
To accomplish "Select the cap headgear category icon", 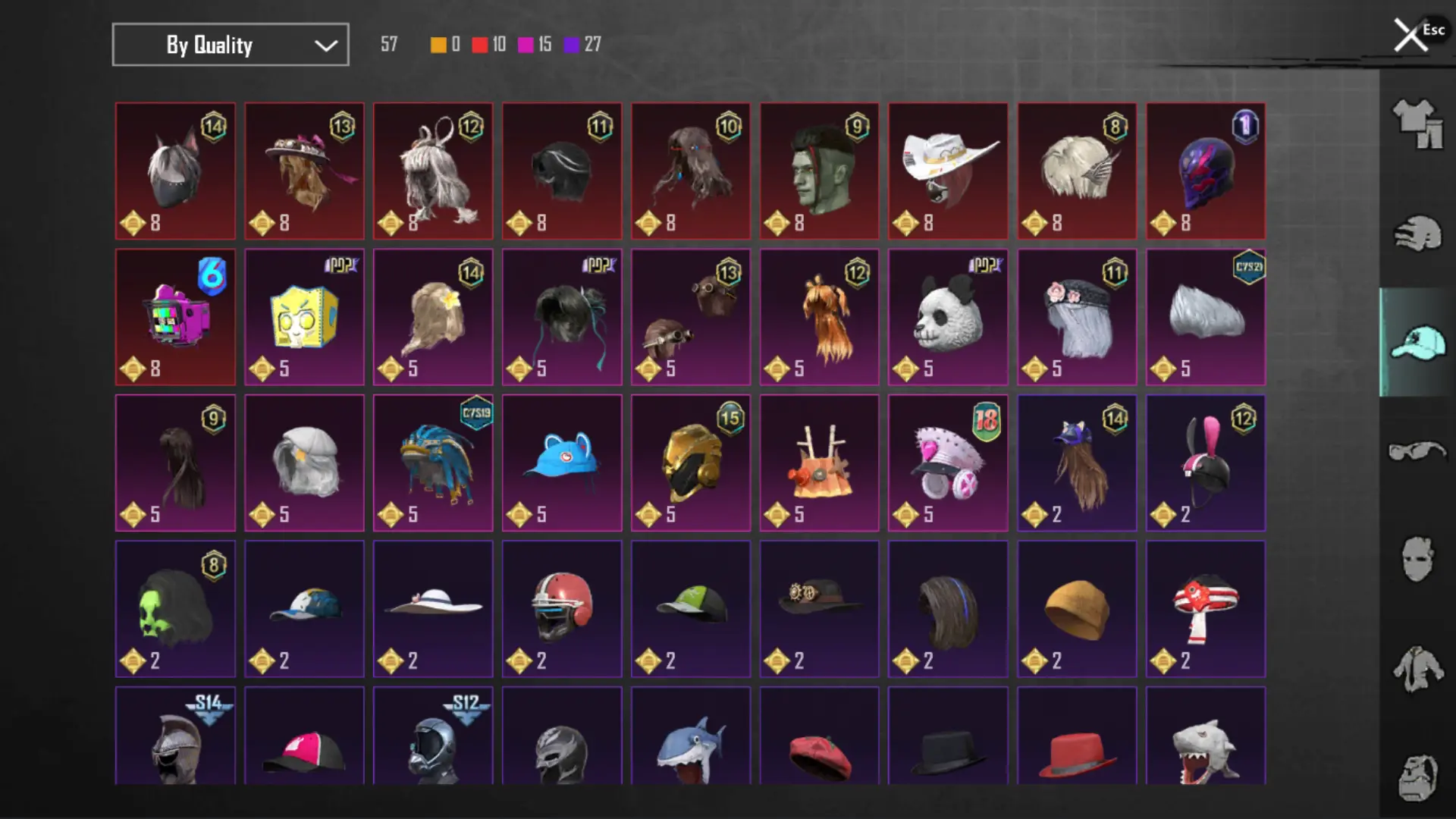I will 1417,343.
